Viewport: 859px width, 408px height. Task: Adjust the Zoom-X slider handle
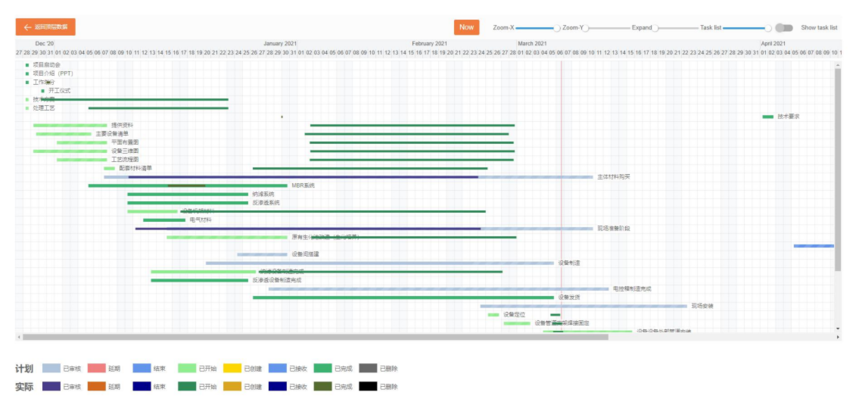pyautogui.click(x=558, y=28)
